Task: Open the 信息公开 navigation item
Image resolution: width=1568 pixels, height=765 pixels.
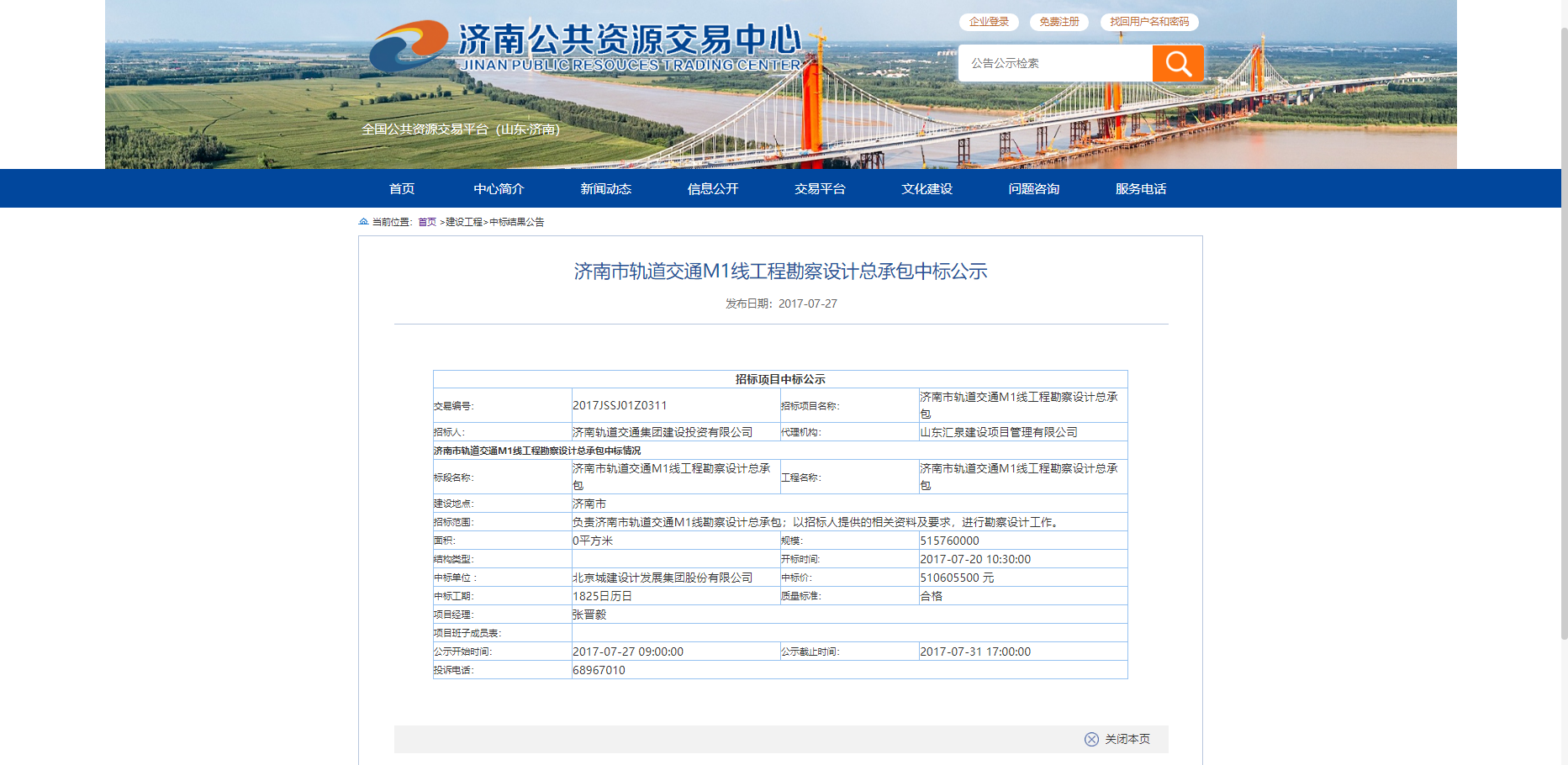Action: 713,188
